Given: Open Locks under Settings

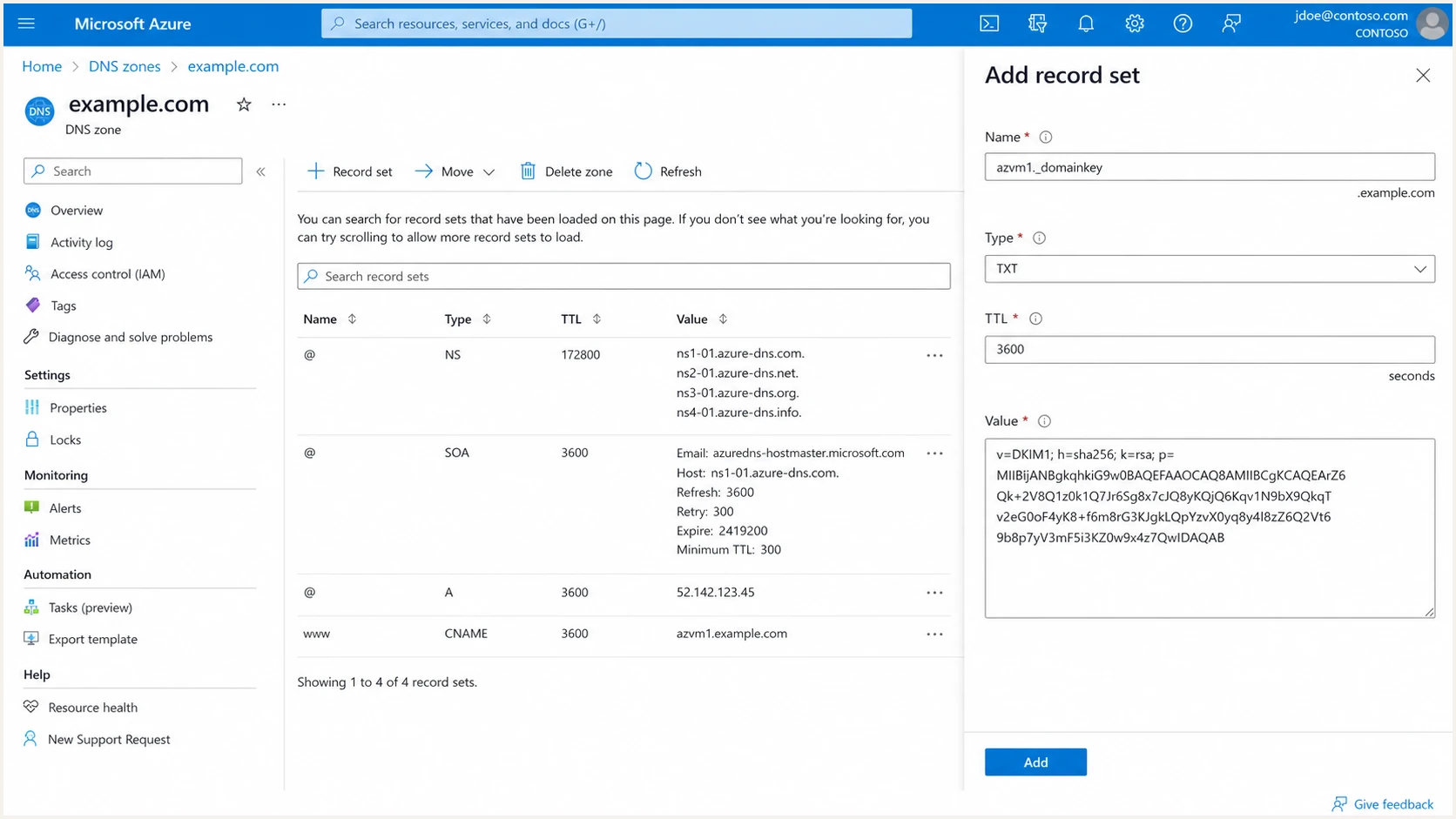Looking at the screenshot, I should point(53,440).
